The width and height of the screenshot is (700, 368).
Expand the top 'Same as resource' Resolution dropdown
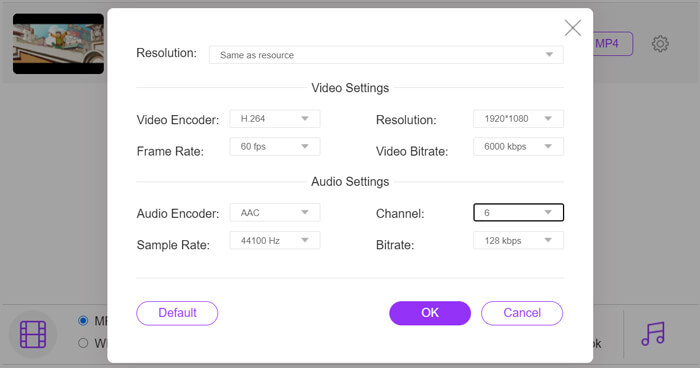coord(386,55)
